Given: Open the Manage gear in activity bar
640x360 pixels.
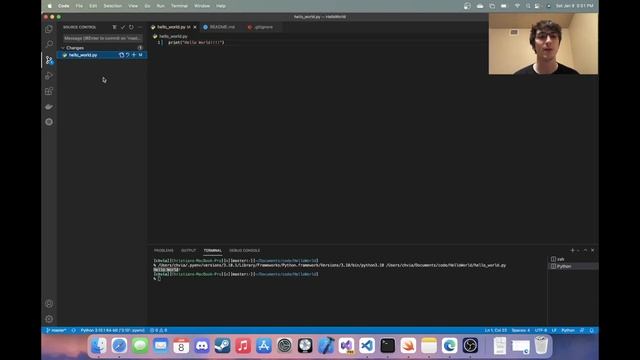Looking at the screenshot, I should point(49,319).
